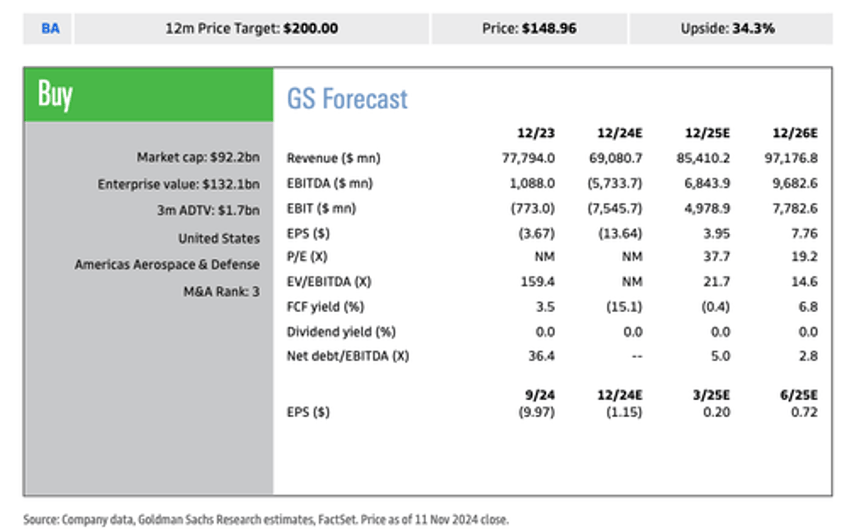Select annual EPS value 3.95
This screenshot has height=532, width=848.
point(718,234)
